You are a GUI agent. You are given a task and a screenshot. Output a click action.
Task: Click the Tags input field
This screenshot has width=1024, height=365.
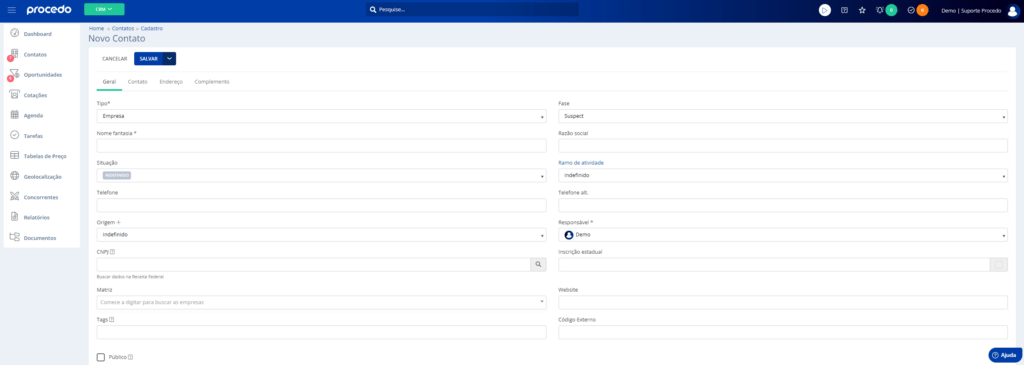321,332
